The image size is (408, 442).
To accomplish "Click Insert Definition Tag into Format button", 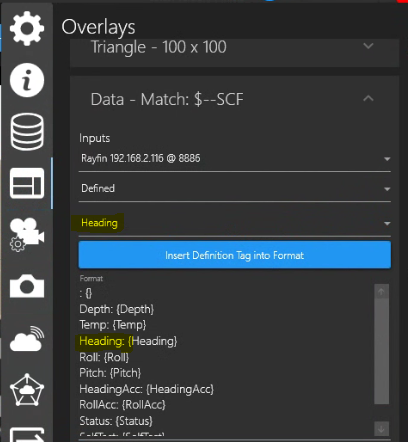I will [x=235, y=255].
